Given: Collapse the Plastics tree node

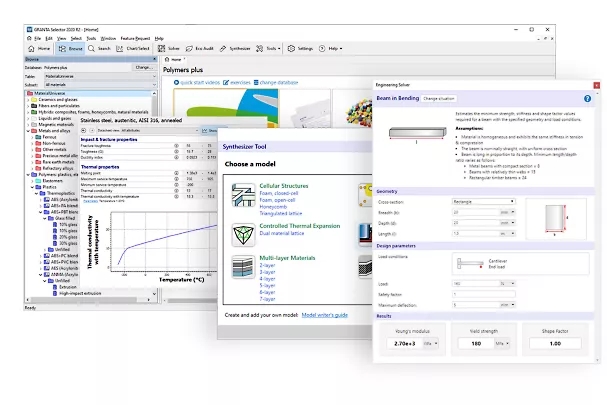Looking at the screenshot, I should click(x=32, y=187).
